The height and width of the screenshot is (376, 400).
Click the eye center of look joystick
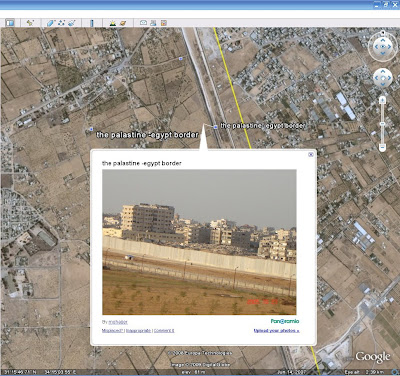(x=383, y=47)
